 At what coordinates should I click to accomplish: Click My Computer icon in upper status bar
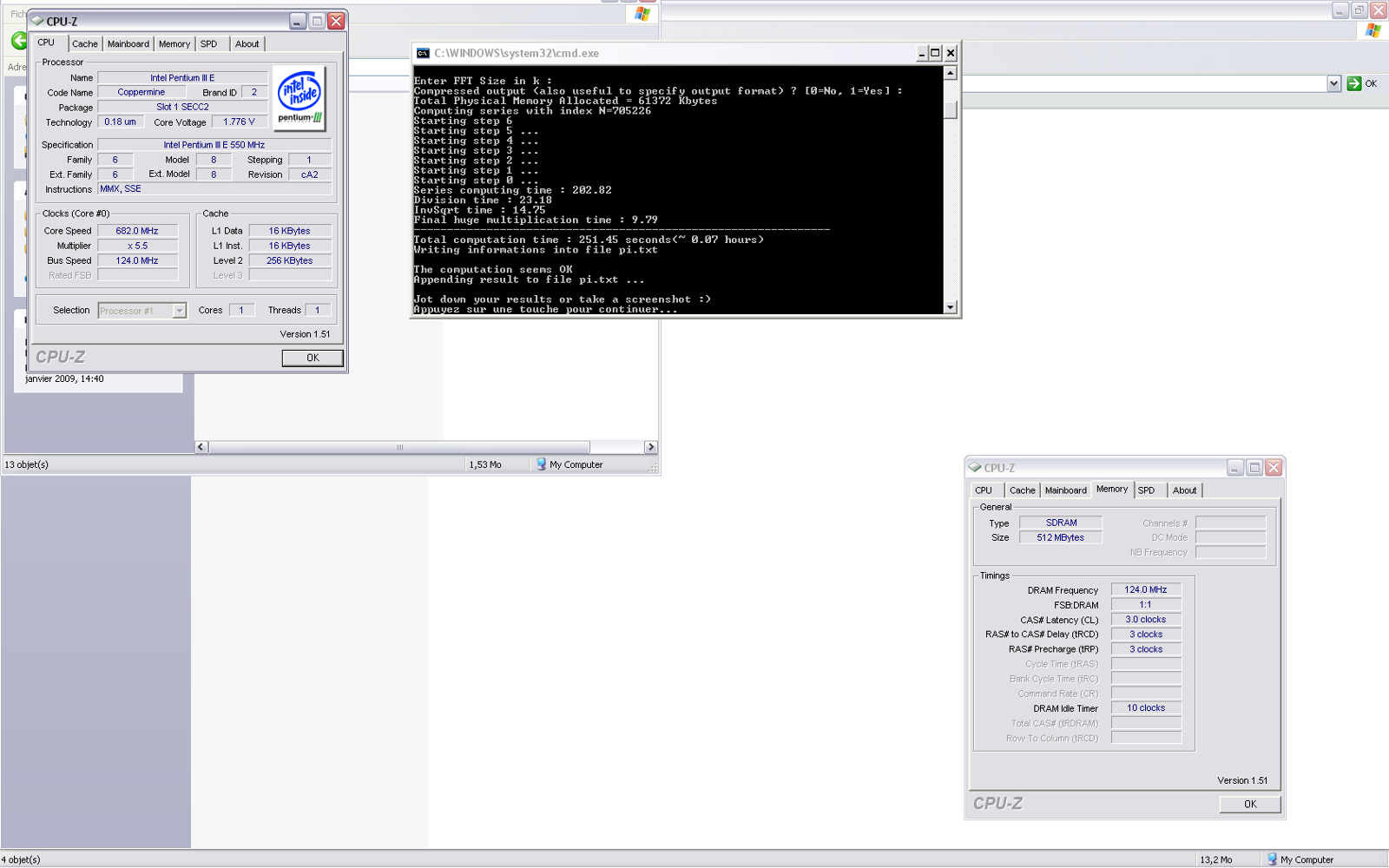pyautogui.click(x=542, y=464)
